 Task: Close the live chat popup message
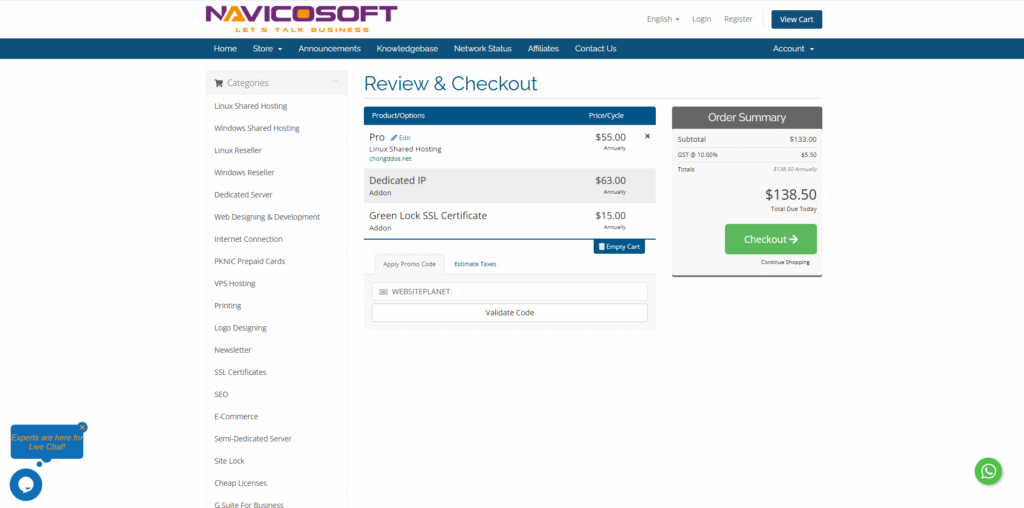coord(82,427)
